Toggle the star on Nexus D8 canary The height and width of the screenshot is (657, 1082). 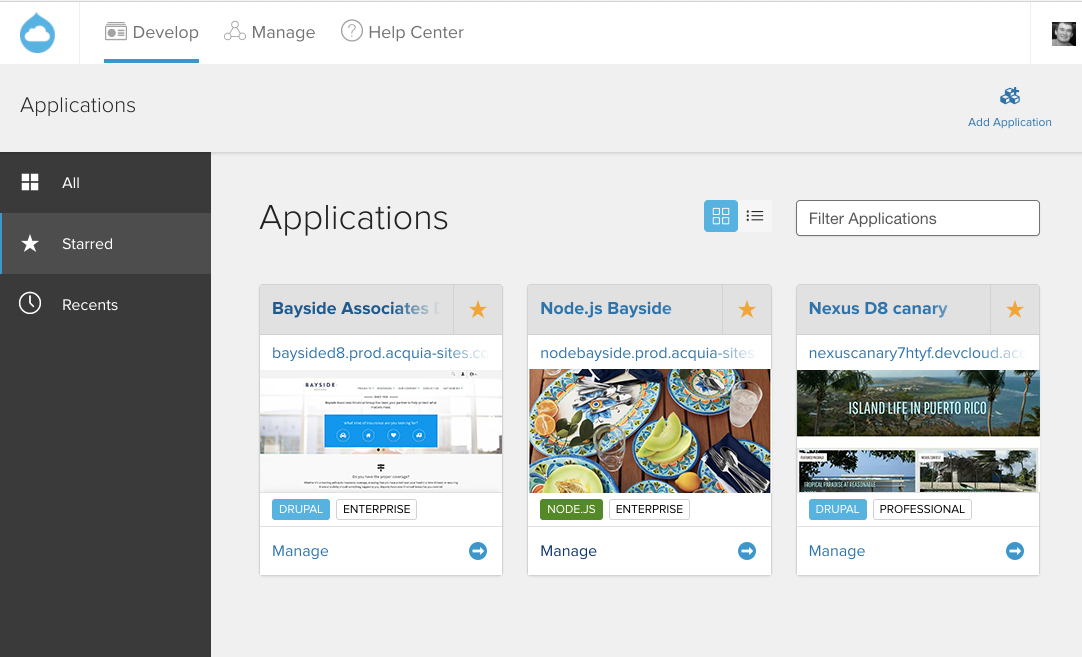(1014, 309)
